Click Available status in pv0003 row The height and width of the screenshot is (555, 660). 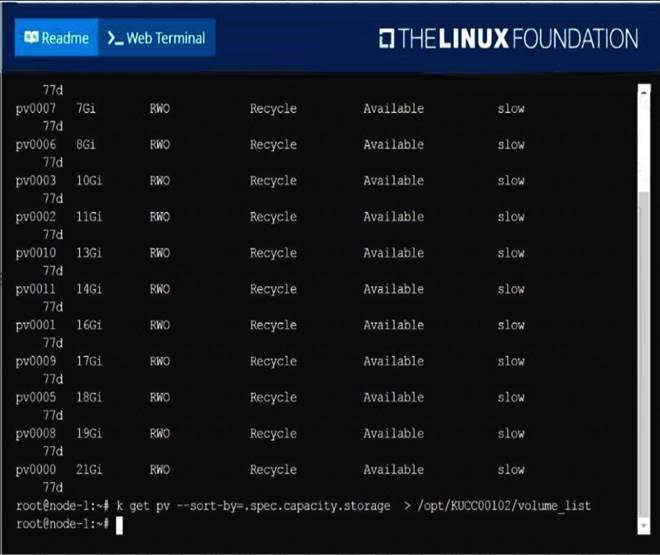click(x=394, y=181)
